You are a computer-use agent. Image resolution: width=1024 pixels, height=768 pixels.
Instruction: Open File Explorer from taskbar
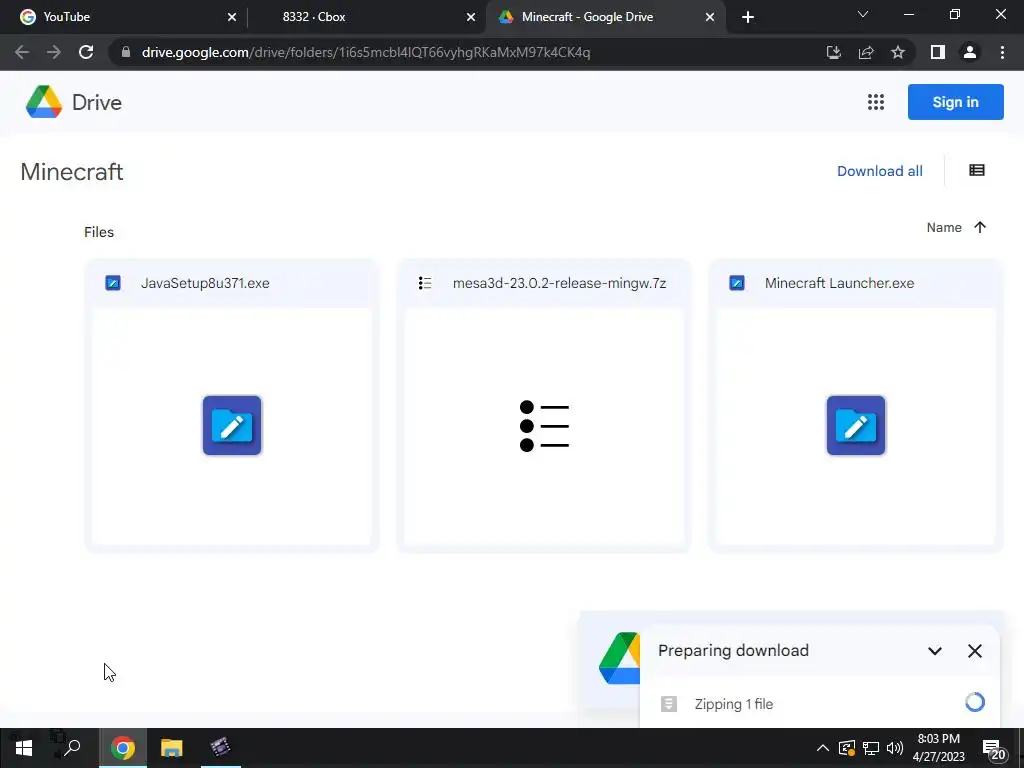point(172,748)
